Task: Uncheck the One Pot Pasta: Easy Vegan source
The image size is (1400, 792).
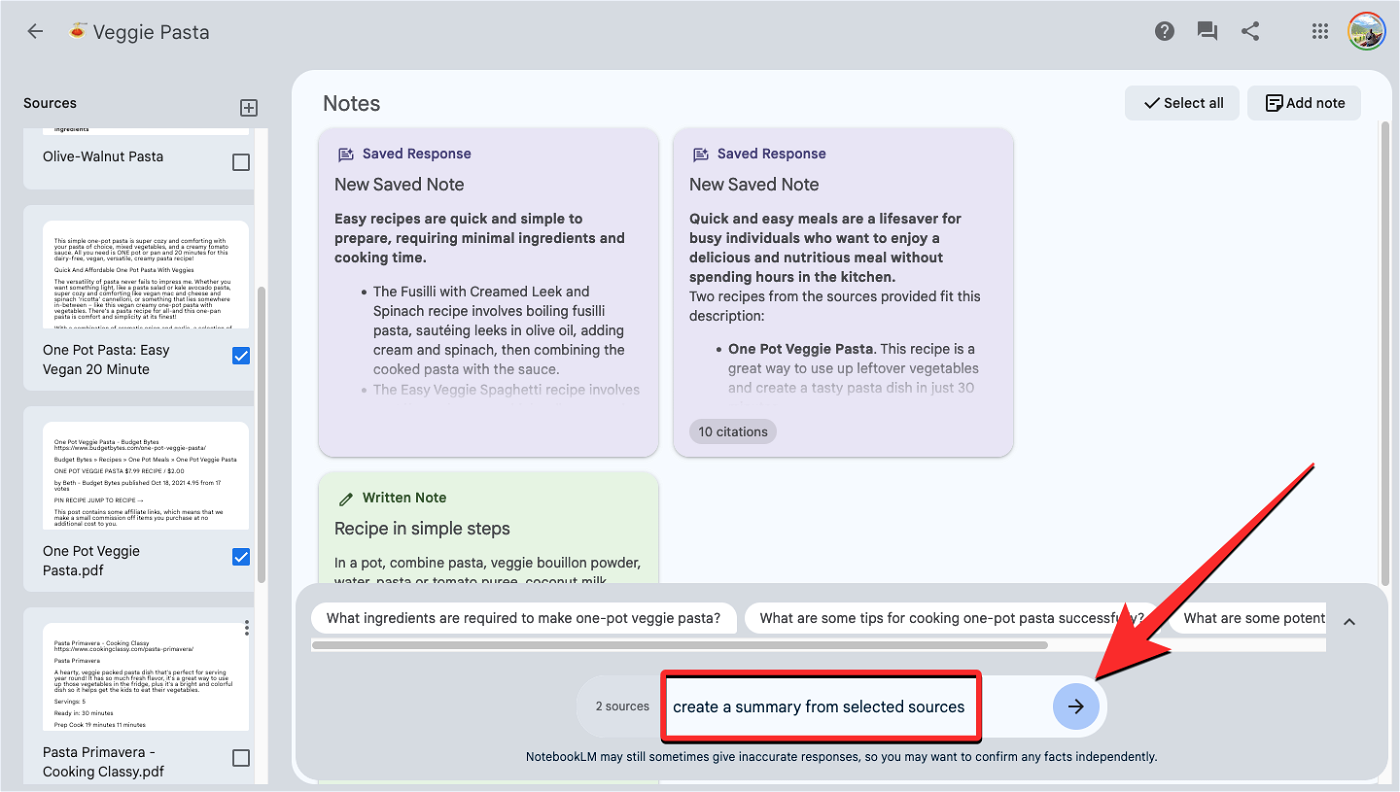Action: pyautogui.click(x=241, y=355)
